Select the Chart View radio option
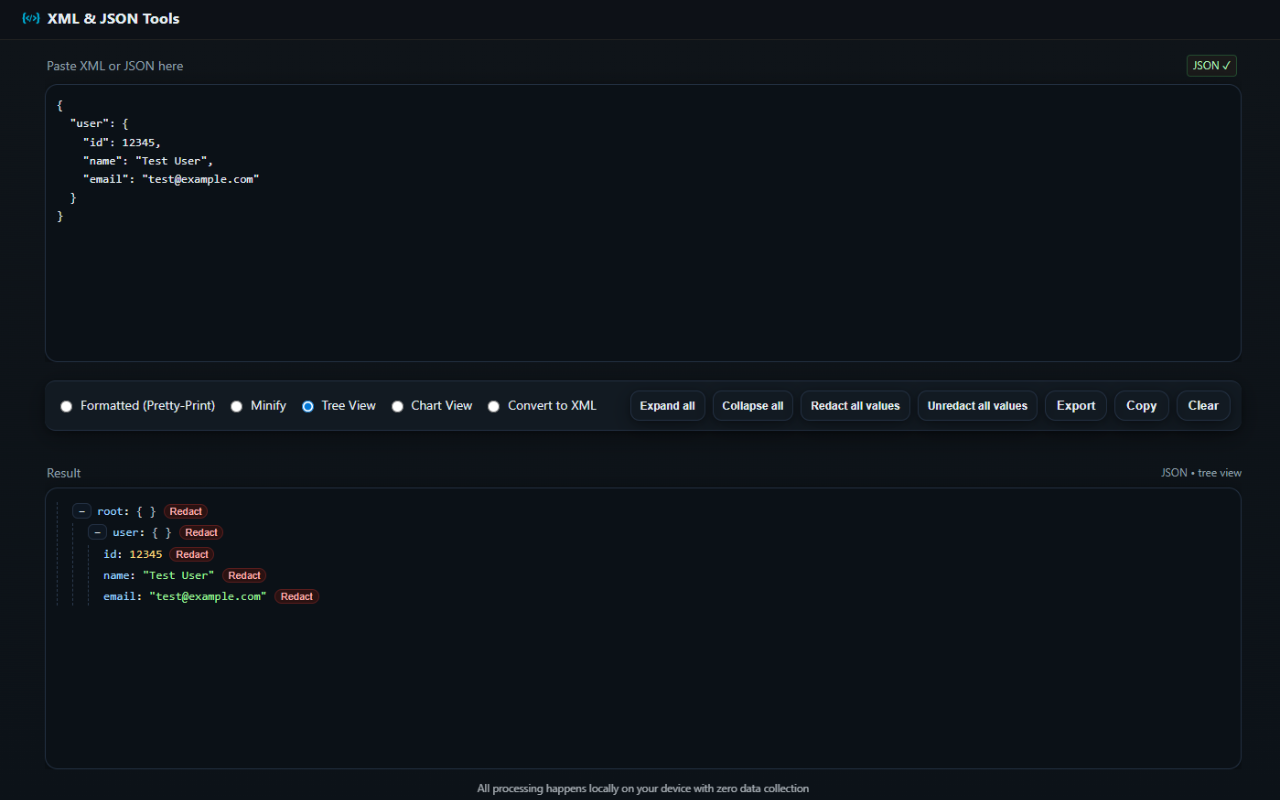Image resolution: width=1280 pixels, height=800 pixels. pyautogui.click(x=397, y=406)
